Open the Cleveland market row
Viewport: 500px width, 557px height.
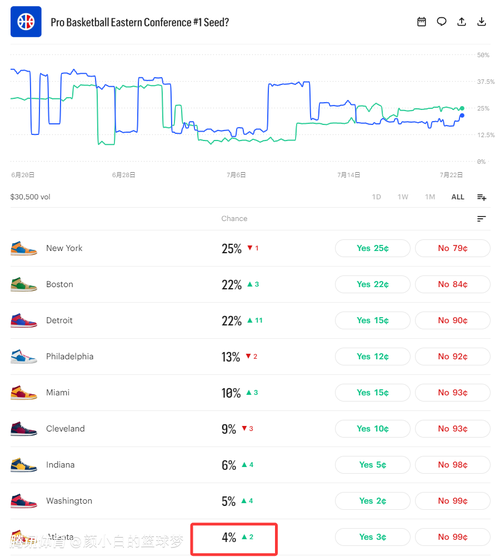pos(250,429)
